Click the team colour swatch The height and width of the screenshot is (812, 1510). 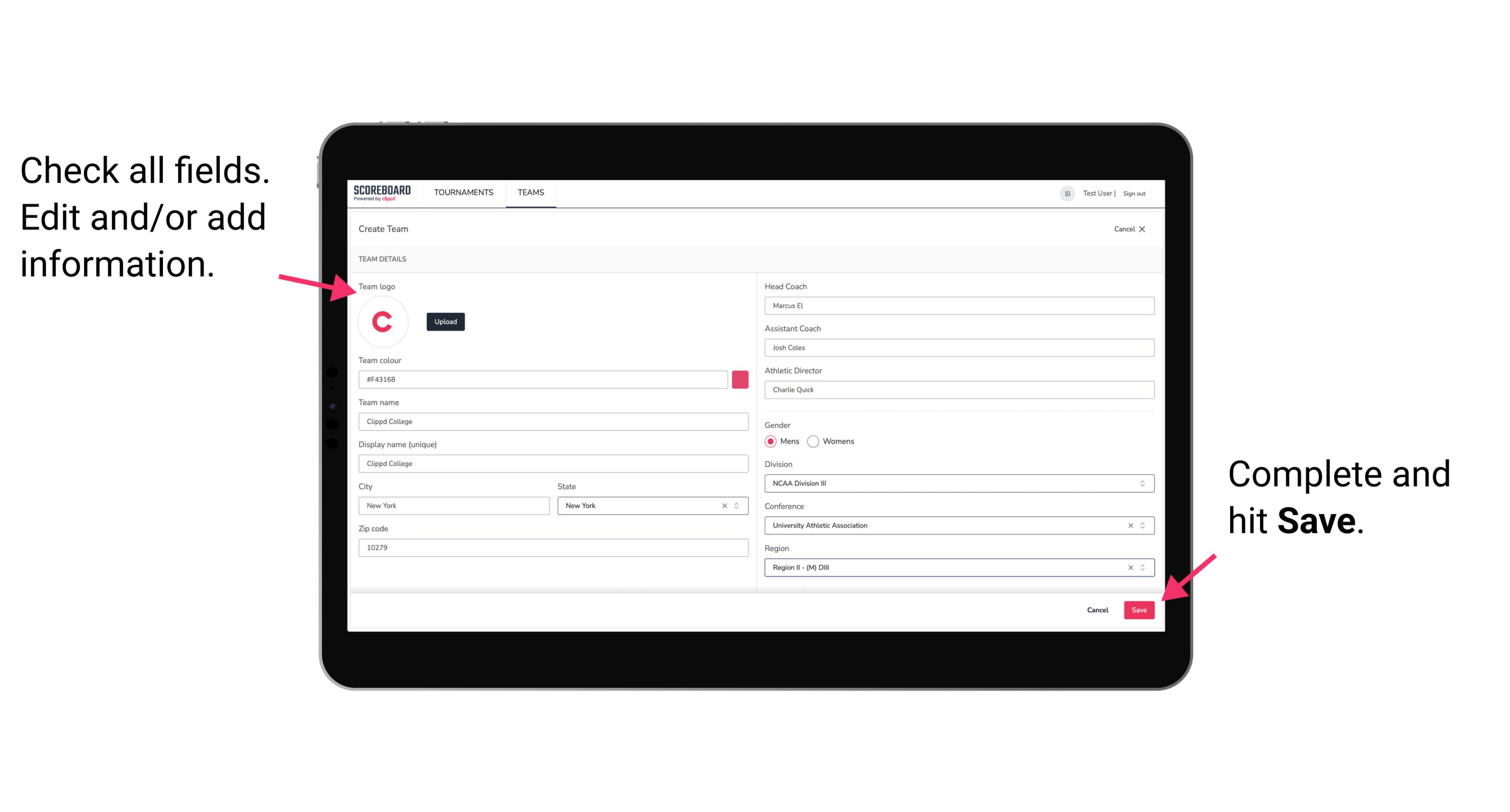tap(740, 378)
